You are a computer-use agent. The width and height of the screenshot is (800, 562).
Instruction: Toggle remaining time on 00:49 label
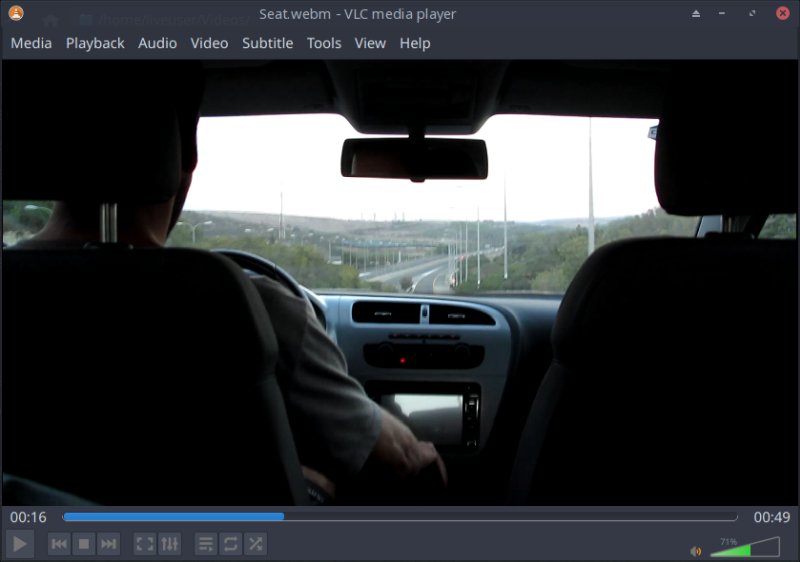click(772, 517)
